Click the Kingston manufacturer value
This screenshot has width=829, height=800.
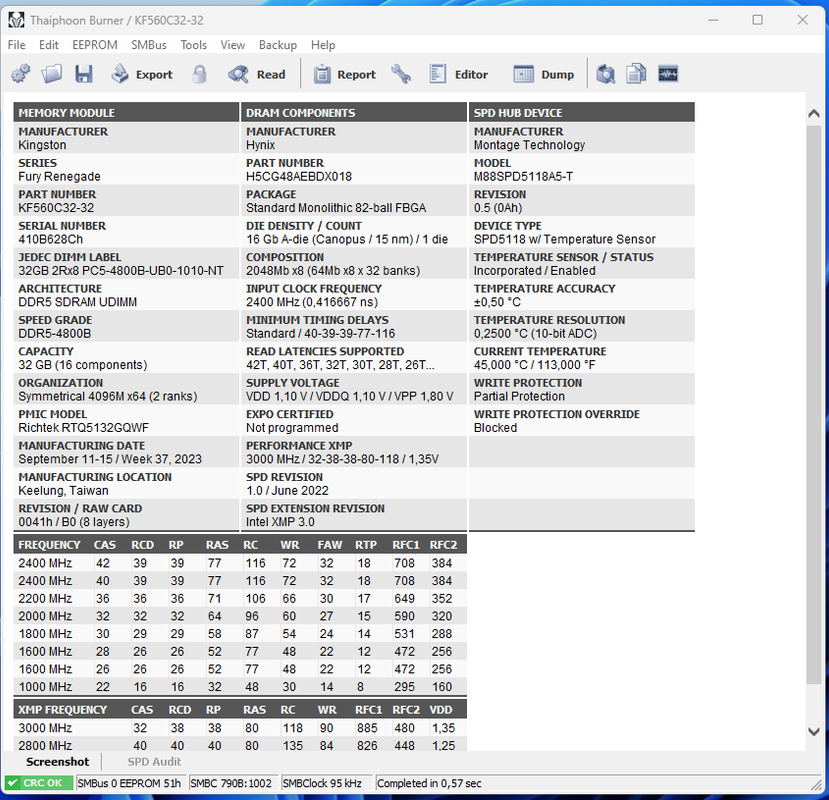click(42, 145)
